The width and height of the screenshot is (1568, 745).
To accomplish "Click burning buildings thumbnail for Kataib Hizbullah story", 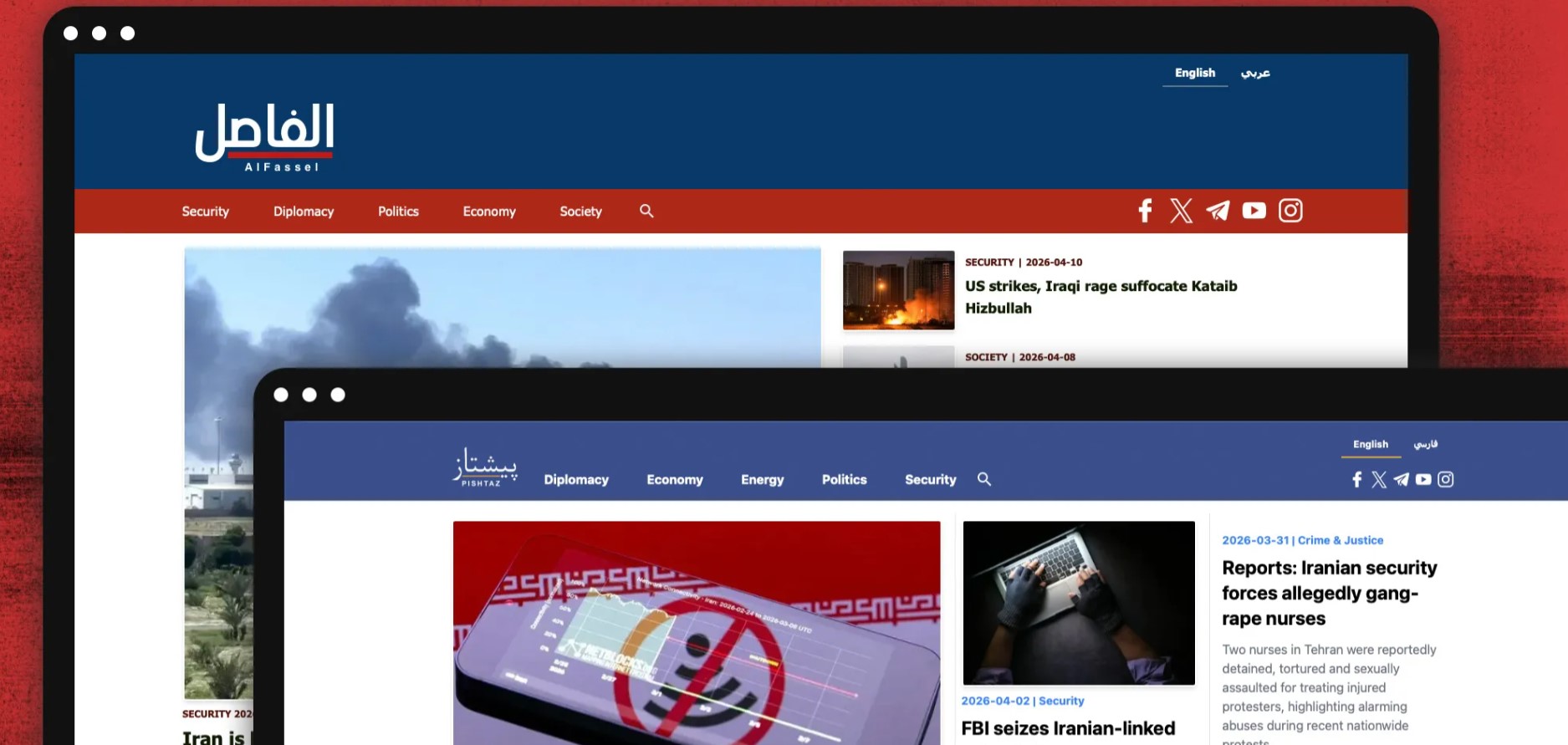I will [898, 290].
